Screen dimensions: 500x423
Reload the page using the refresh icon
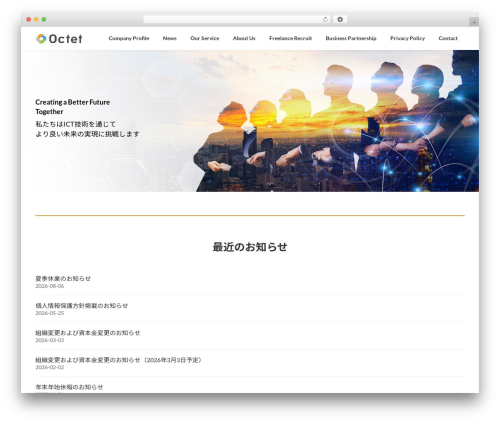325,19
